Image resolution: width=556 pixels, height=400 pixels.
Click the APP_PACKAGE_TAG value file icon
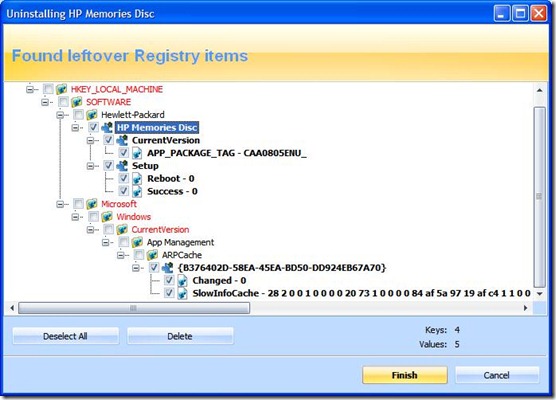click(x=137, y=153)
